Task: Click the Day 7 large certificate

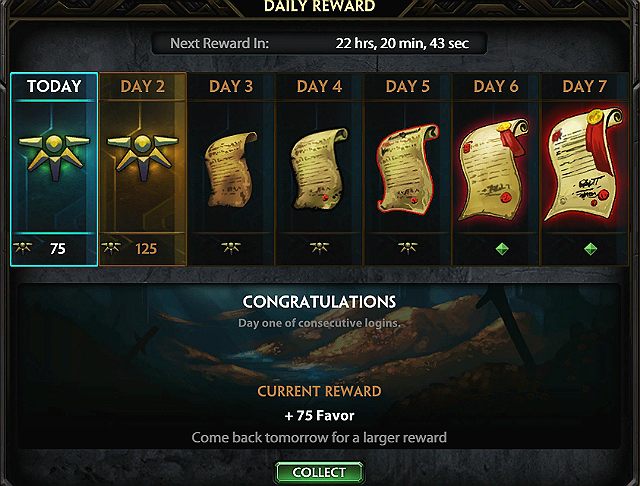Action: (x=584, y=165)
